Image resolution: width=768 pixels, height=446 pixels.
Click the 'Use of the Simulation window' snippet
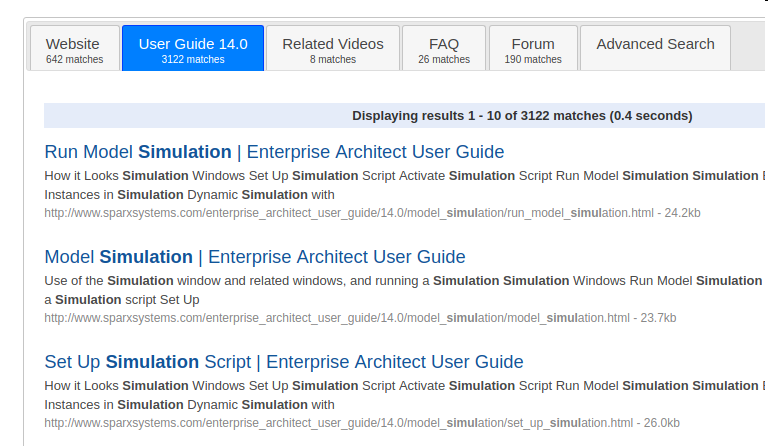point(400,290)
